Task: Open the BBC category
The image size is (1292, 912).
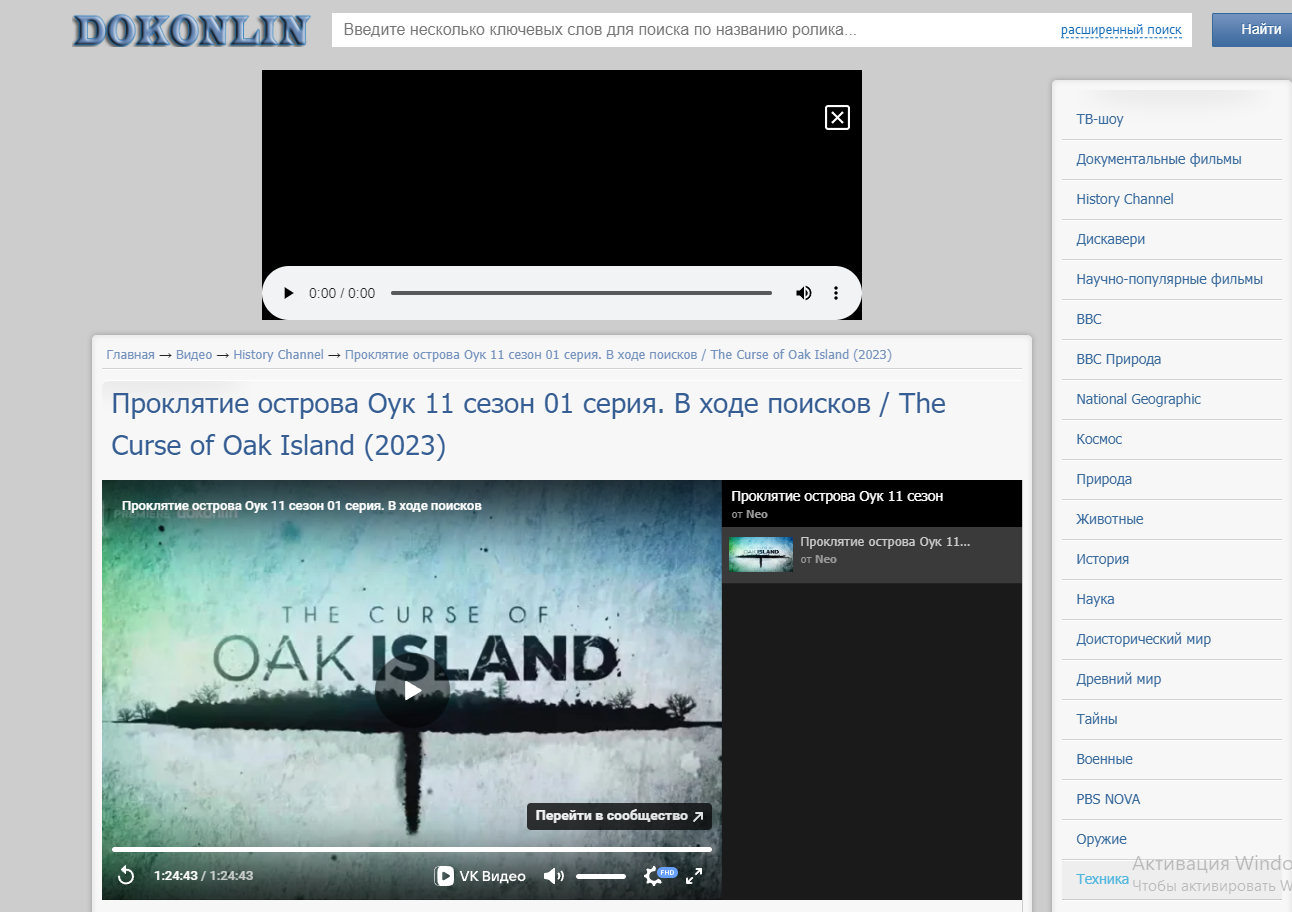Action: point(1089,319)
